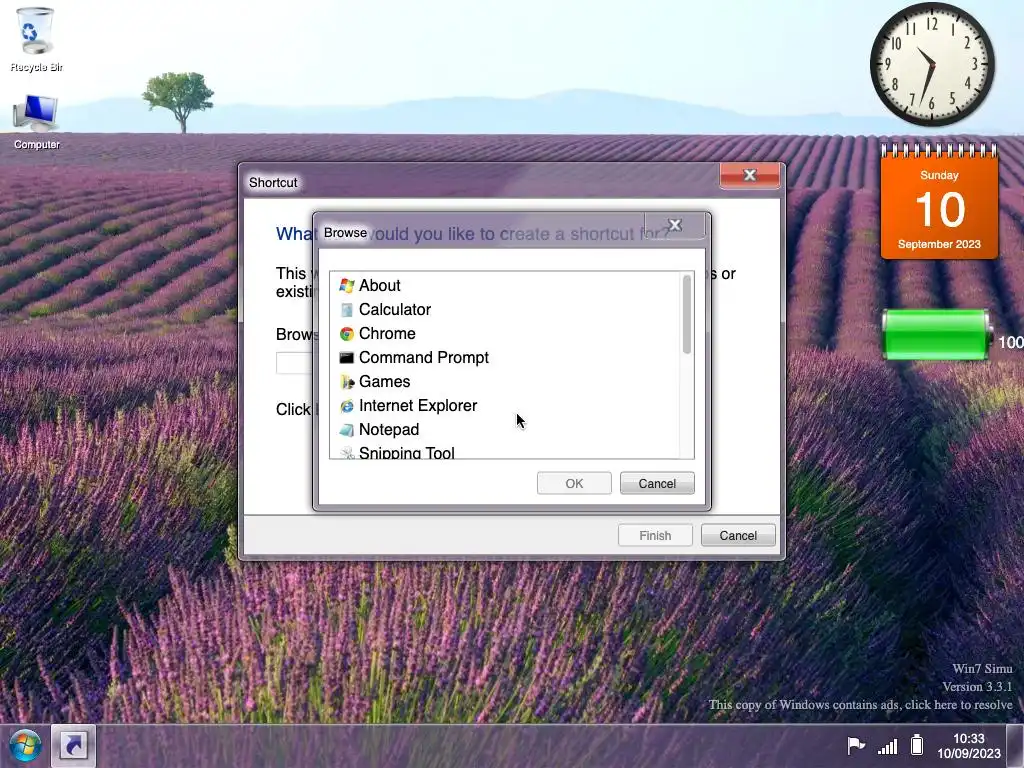Close the Browse dialog
This screenshot has width=1024, height=768.
[675, 225]
